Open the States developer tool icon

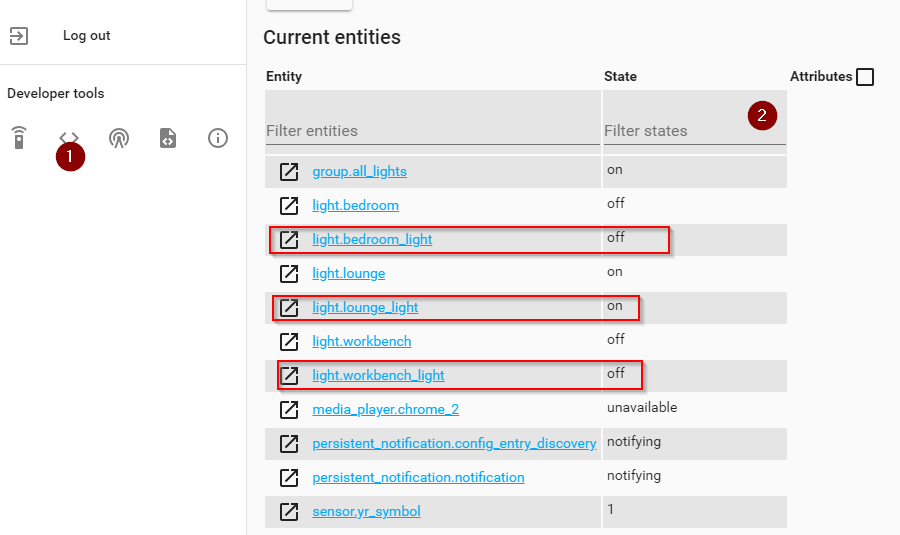pos(68,137)
